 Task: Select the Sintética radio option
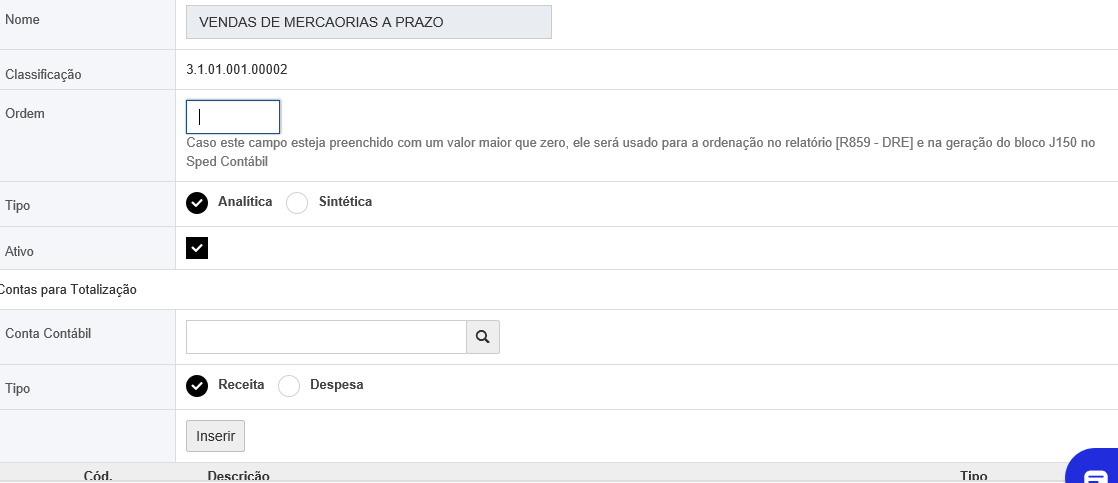point(297,203)
